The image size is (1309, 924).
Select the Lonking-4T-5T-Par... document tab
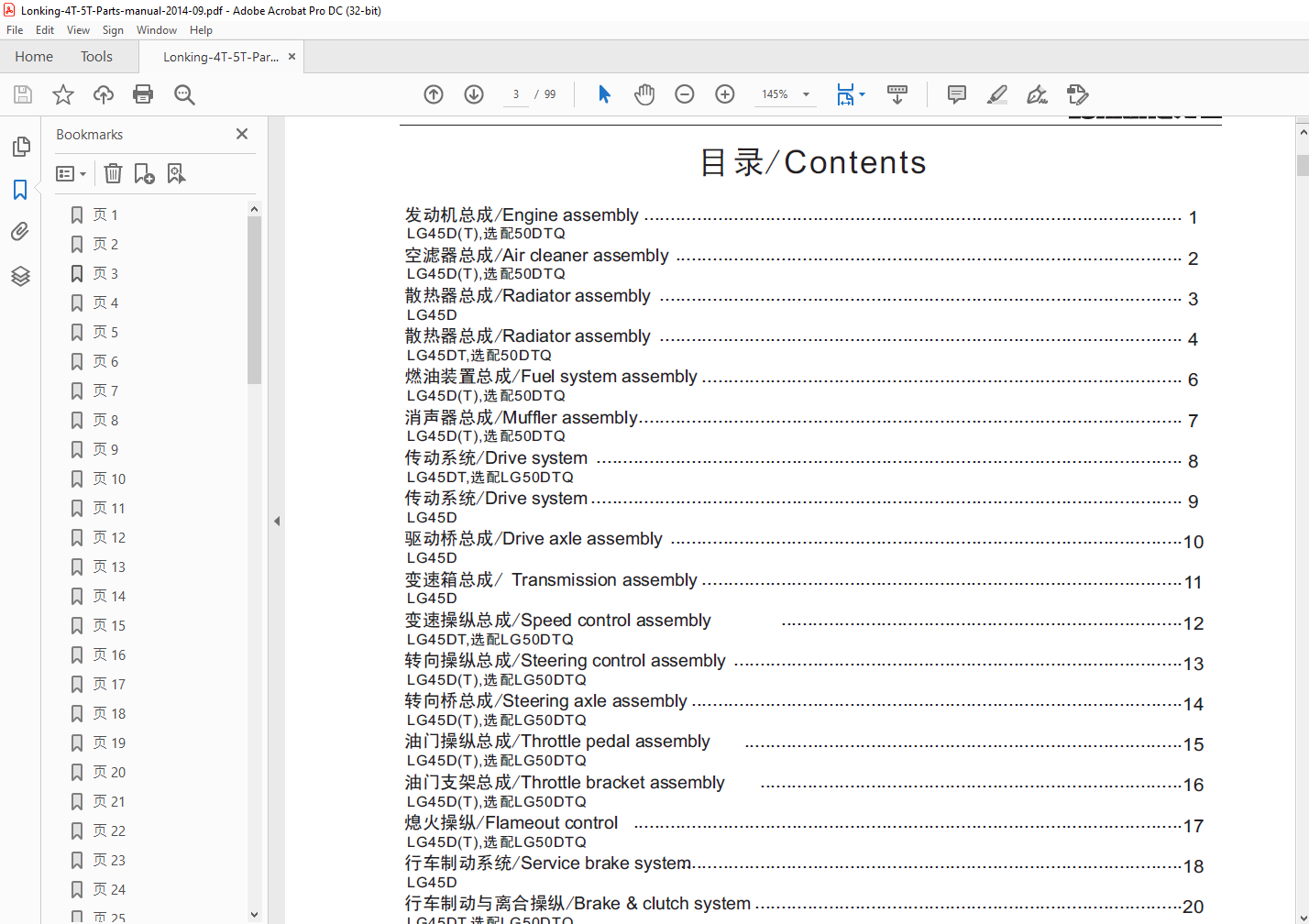pos(221,57)
